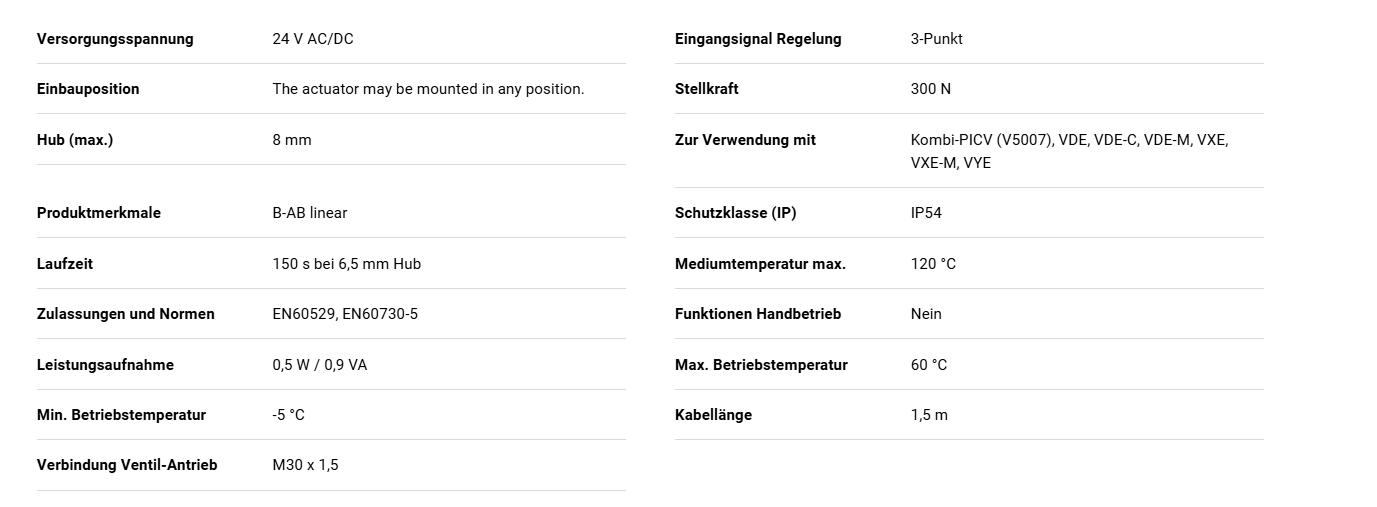Select the 24 V AC/DC value
The image size is (1377, 507).
pos(313,39)
